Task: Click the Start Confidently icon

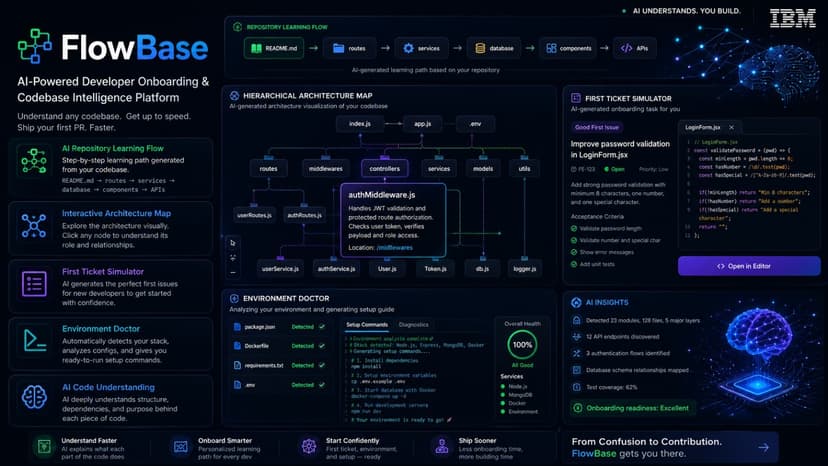Action: pyautogui.click(x=309, y=447)
